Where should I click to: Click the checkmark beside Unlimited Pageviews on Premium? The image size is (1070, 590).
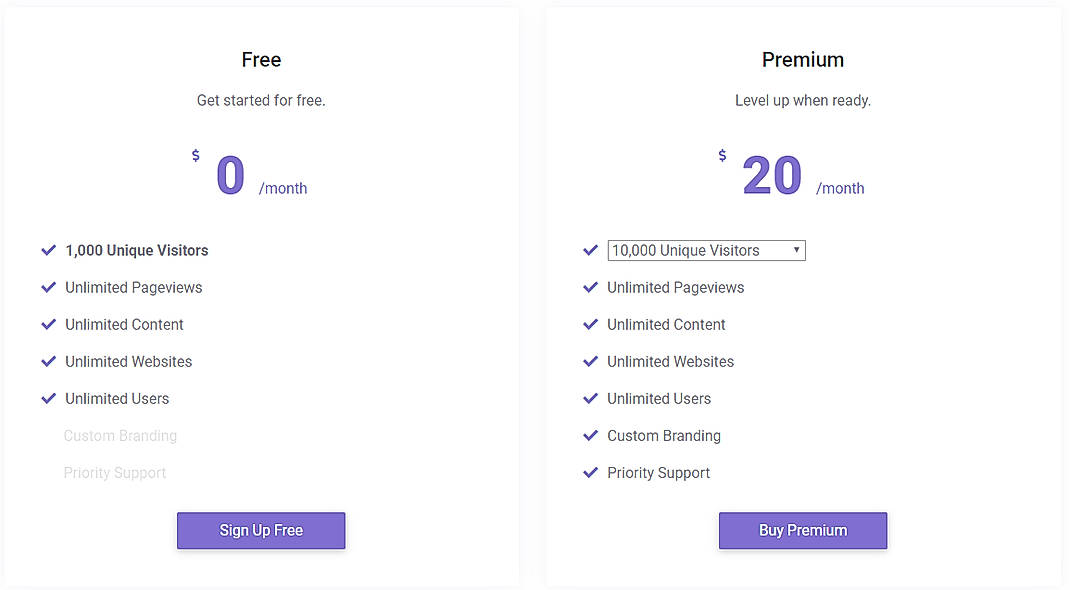click(591, 287)
